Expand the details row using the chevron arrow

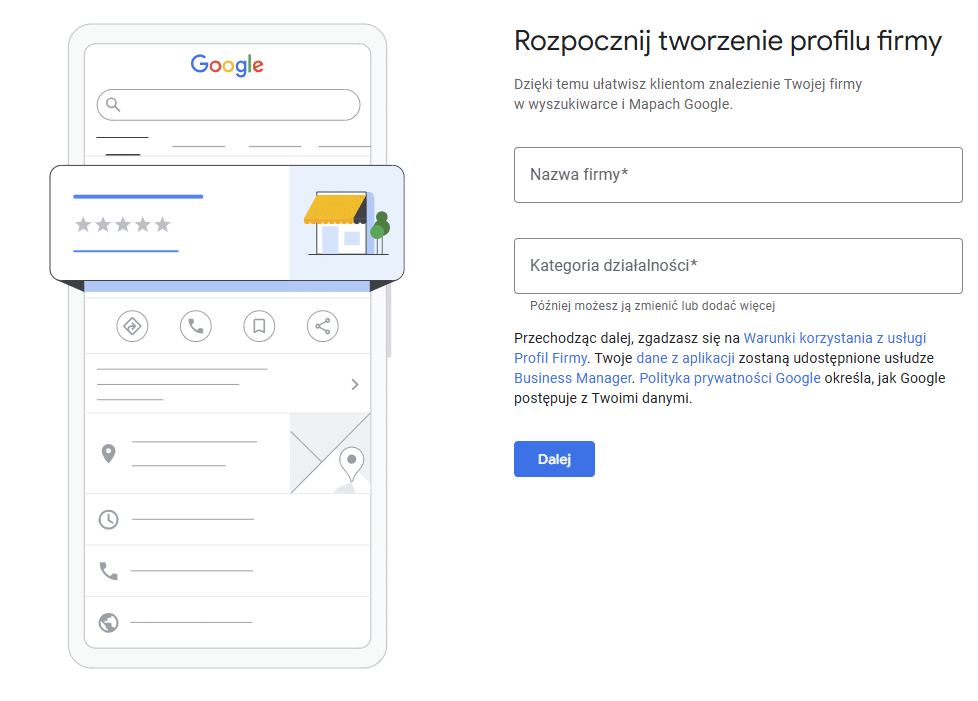(x=354, y=383)
